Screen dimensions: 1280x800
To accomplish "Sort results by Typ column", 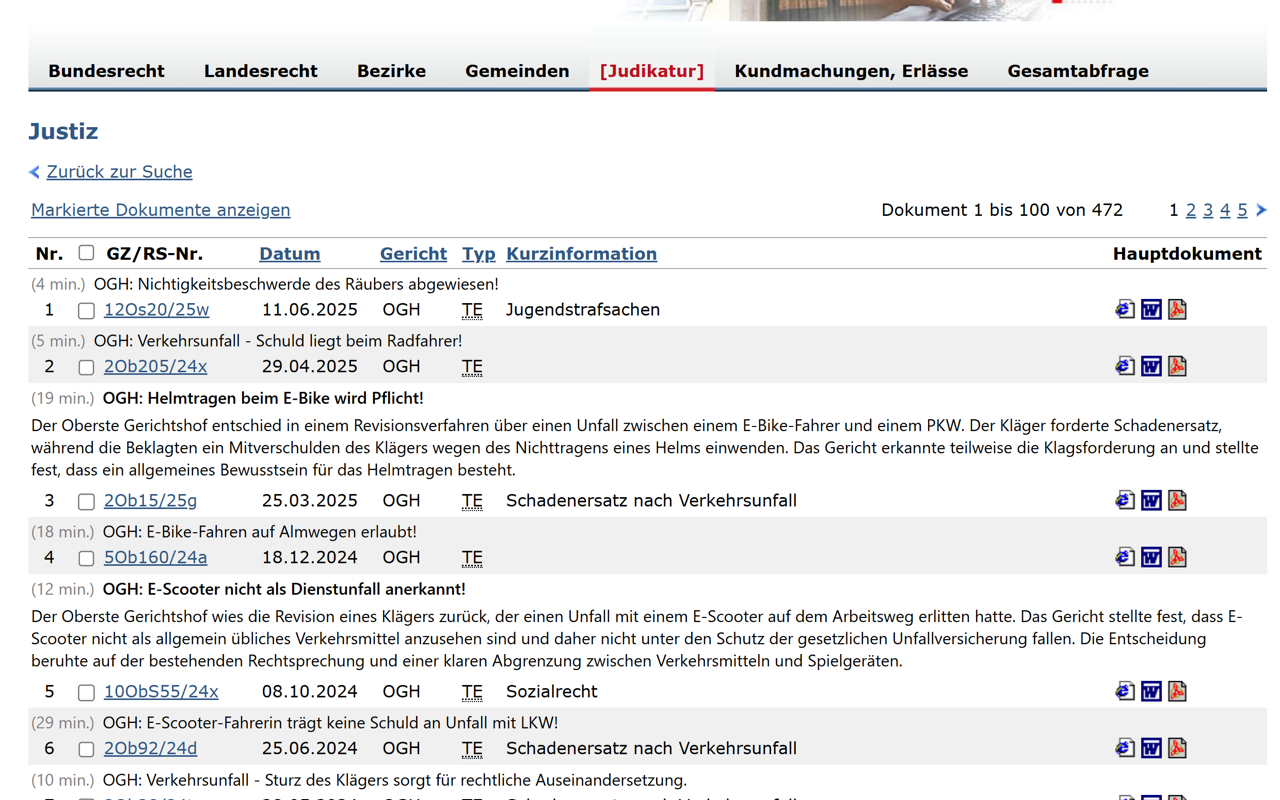I will (x=478, y=254).
